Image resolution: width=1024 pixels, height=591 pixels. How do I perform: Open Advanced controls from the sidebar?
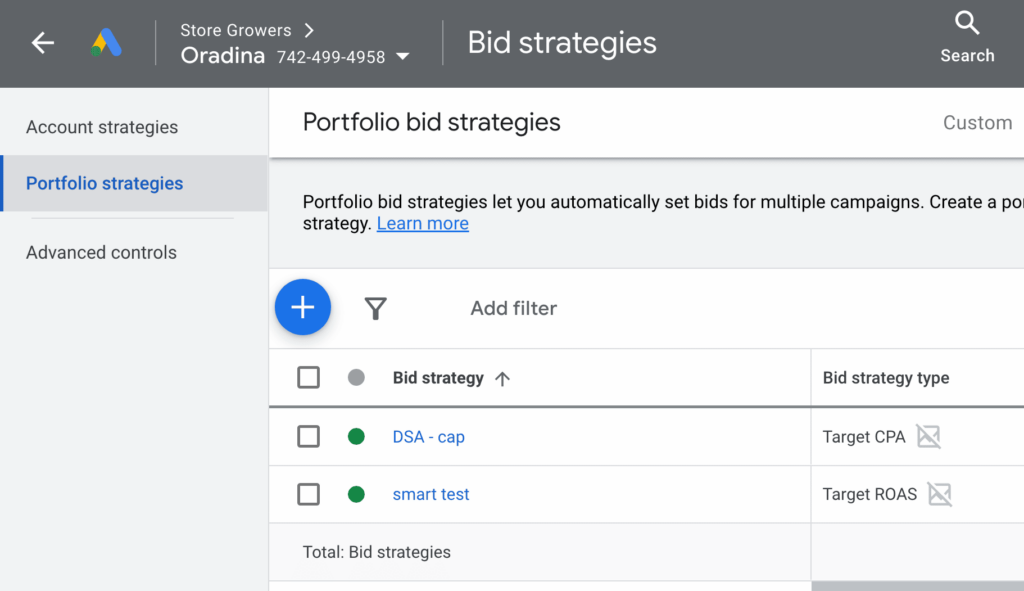tap(101, 252)
